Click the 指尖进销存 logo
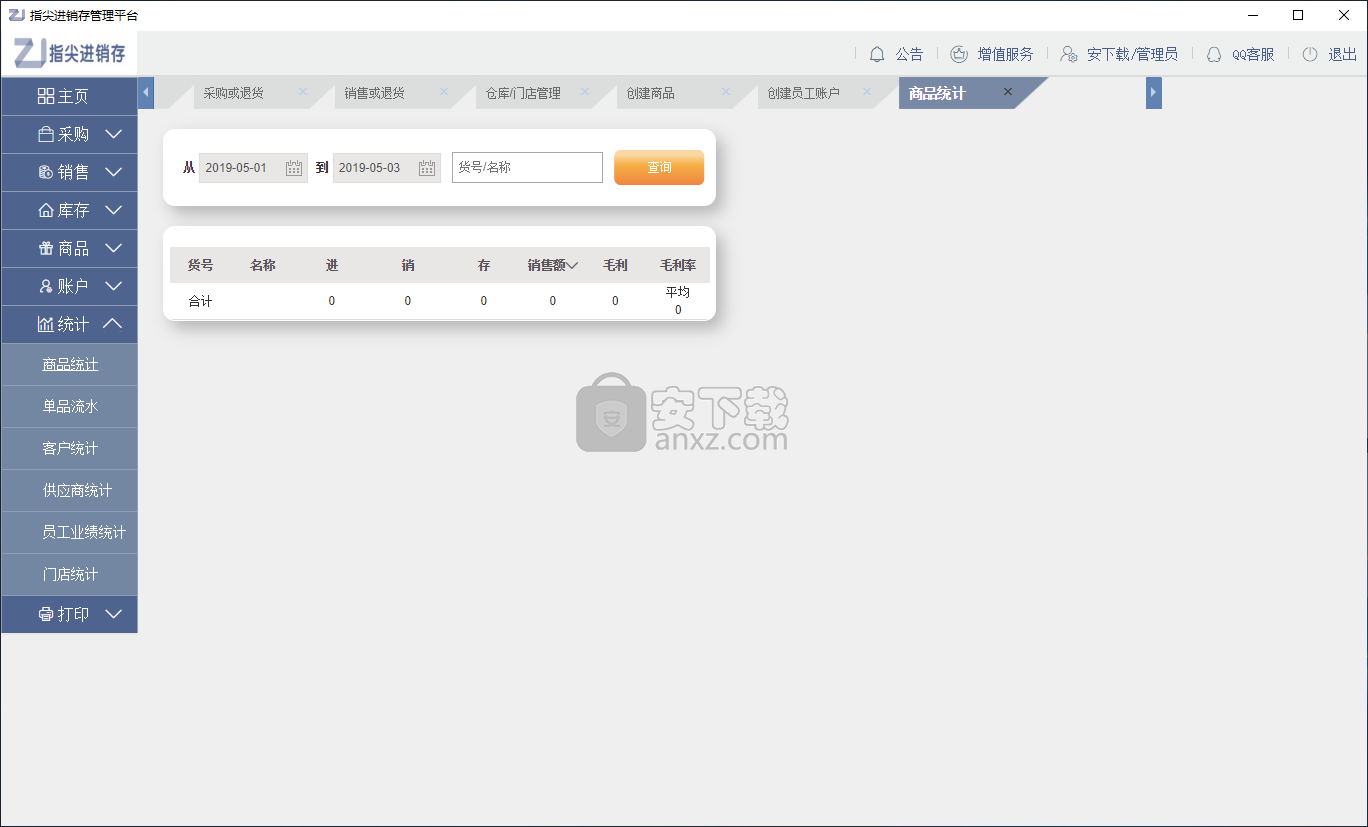 (x=70, y=53)
